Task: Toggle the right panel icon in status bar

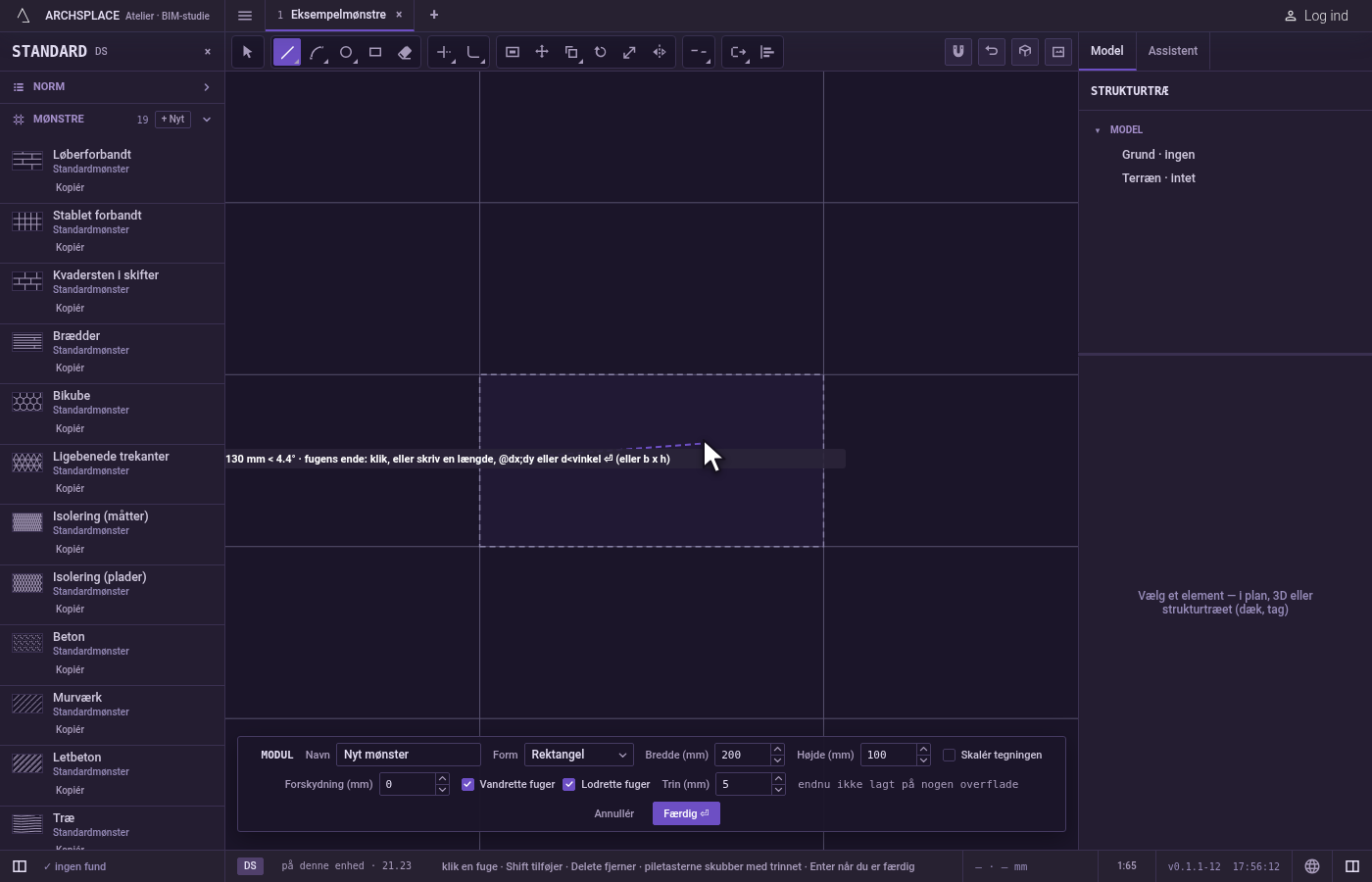Action: point(1352,866)
